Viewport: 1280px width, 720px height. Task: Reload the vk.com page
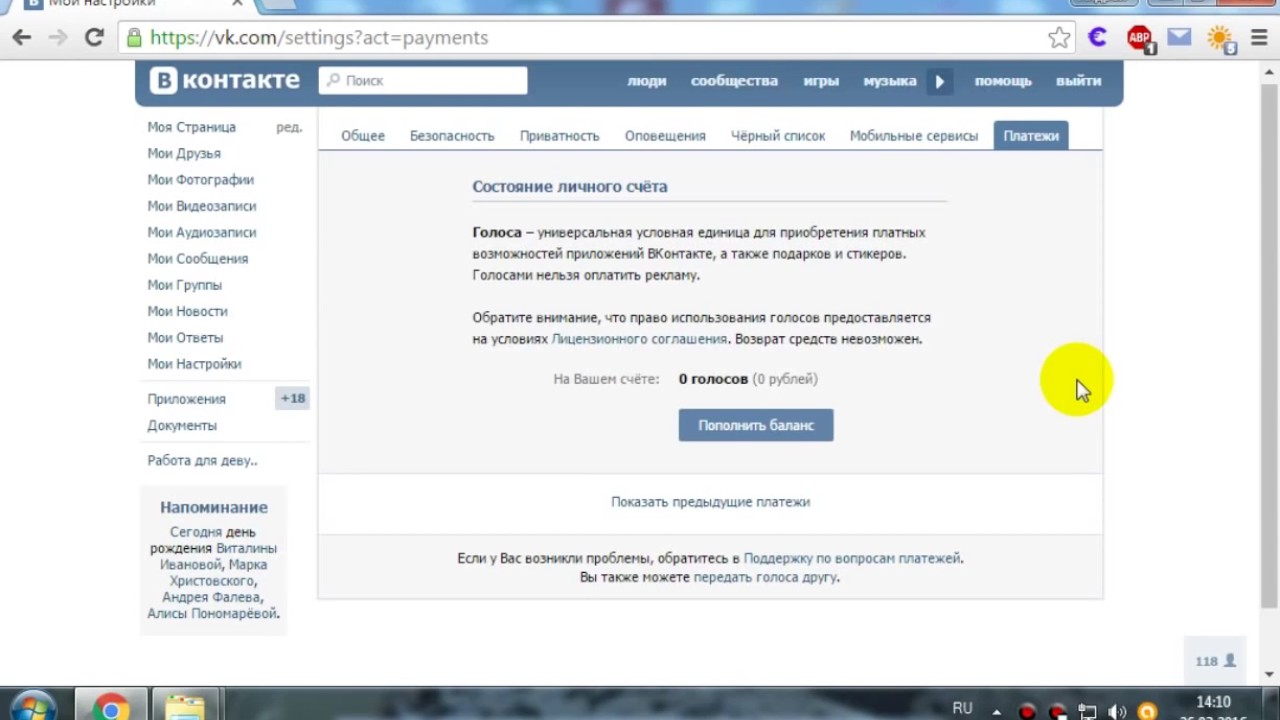(x=94, y=38)
